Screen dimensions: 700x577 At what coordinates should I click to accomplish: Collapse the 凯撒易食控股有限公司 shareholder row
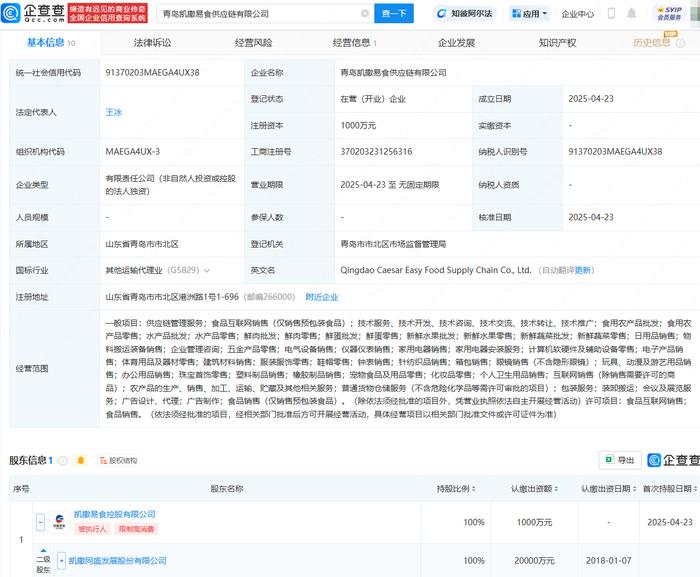(x=41, y=522)
